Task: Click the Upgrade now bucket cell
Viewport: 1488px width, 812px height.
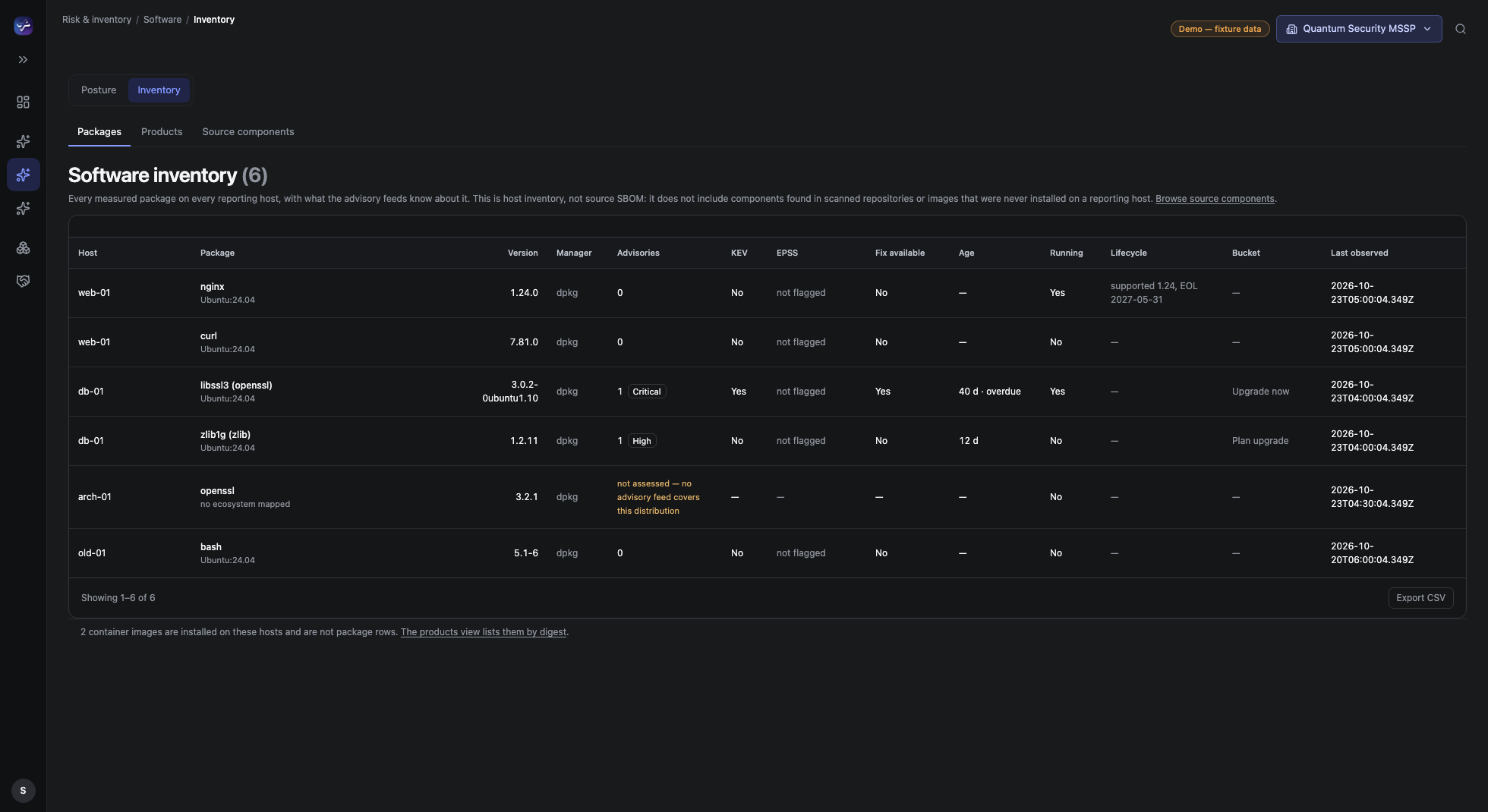Action: click(x=1260, y=392)
